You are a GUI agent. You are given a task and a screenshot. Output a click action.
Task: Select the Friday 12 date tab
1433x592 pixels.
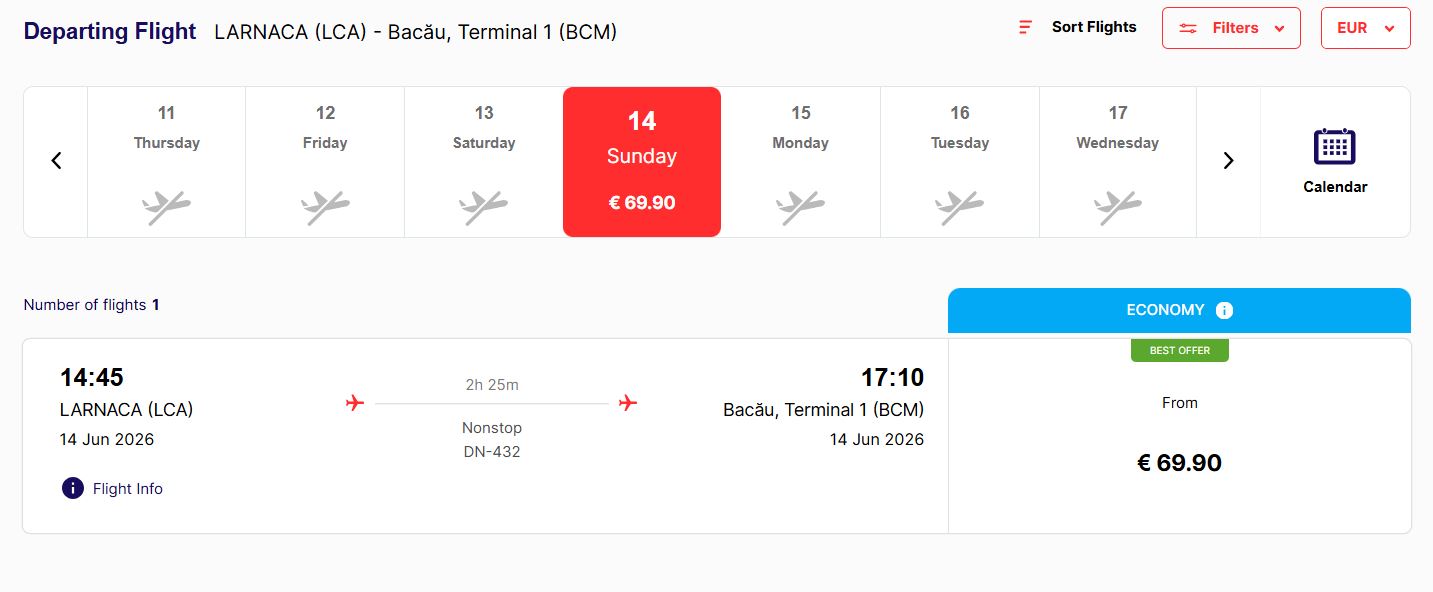[x=325, y=161]
